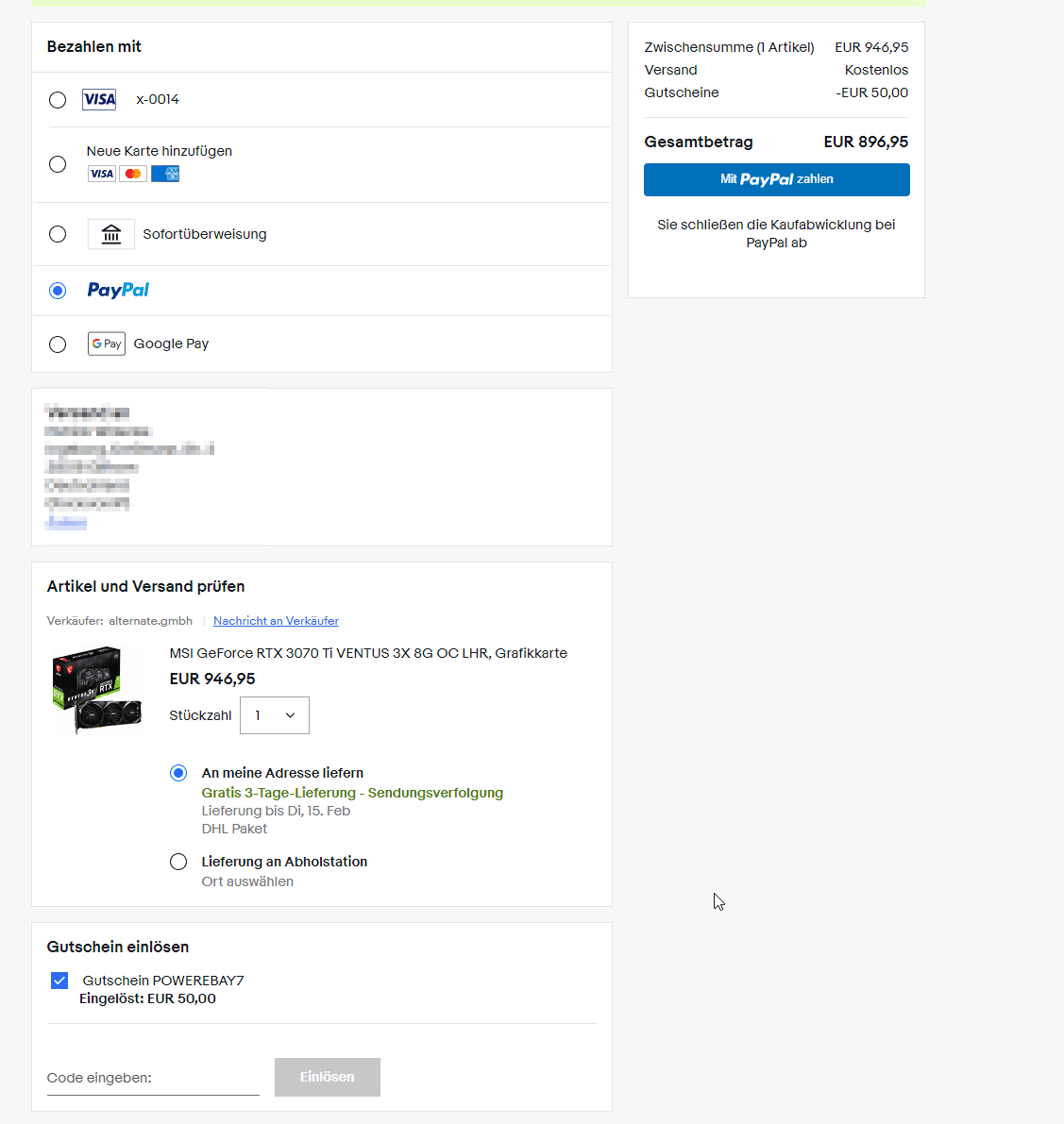1064x1124 pixels.
Task: Click the PayPal logo in payment list
Action: pos(118,291)
